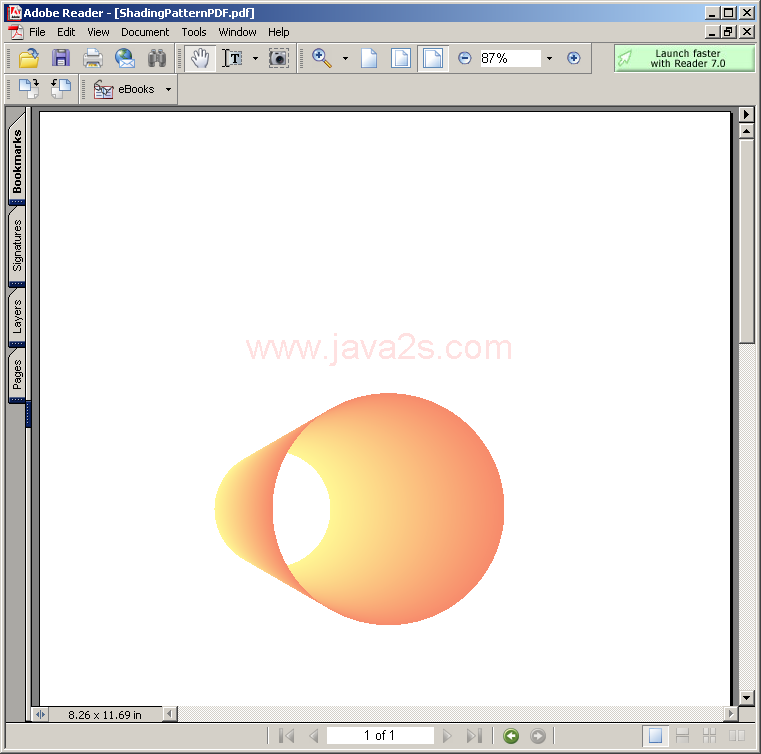Open the View menu
Image resolution: width=761 pixels, height=754 pixels.
(98, 32)
